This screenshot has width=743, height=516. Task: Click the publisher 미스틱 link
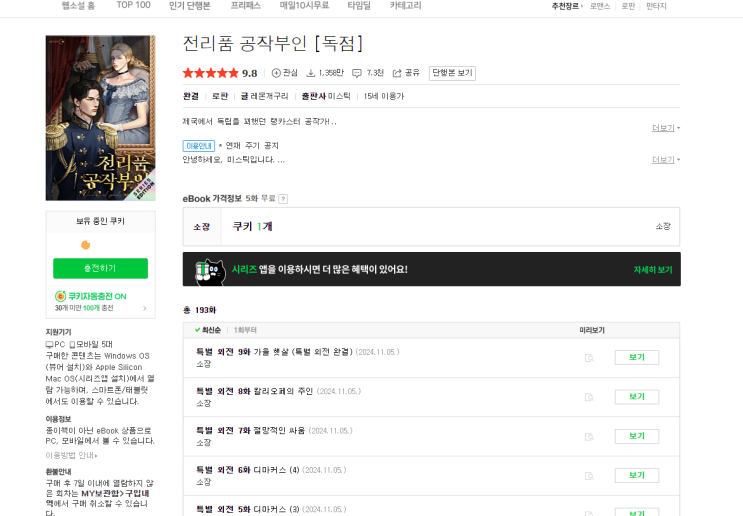click(339, 96)
